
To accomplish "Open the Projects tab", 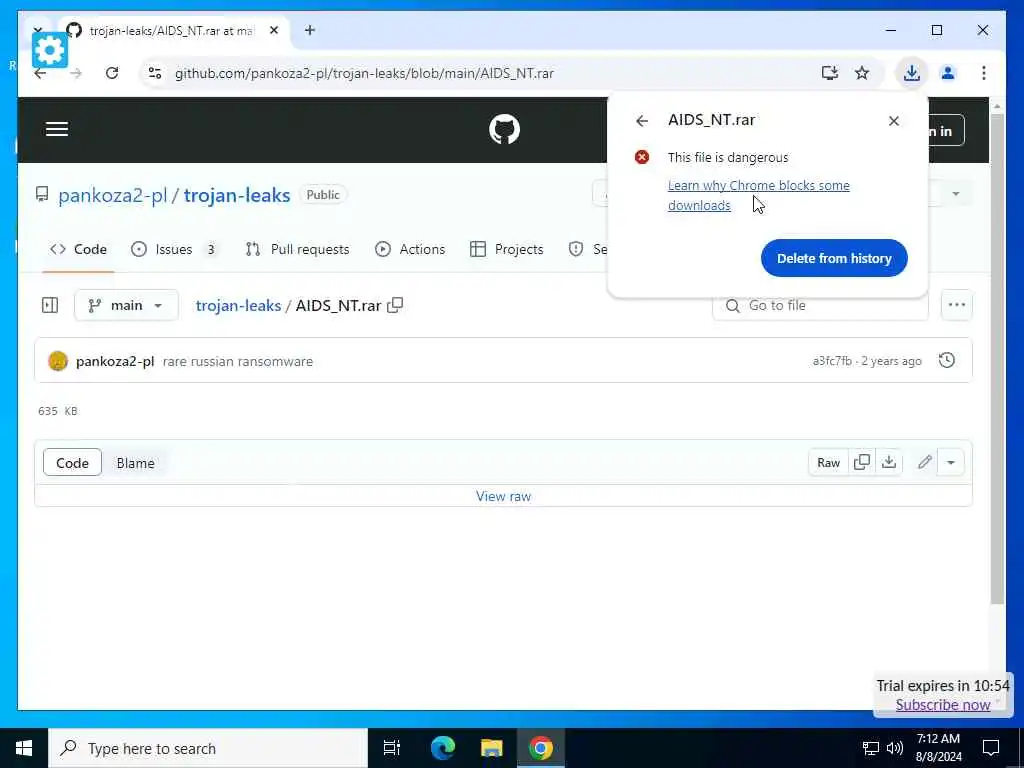I will tap(507, 249).
